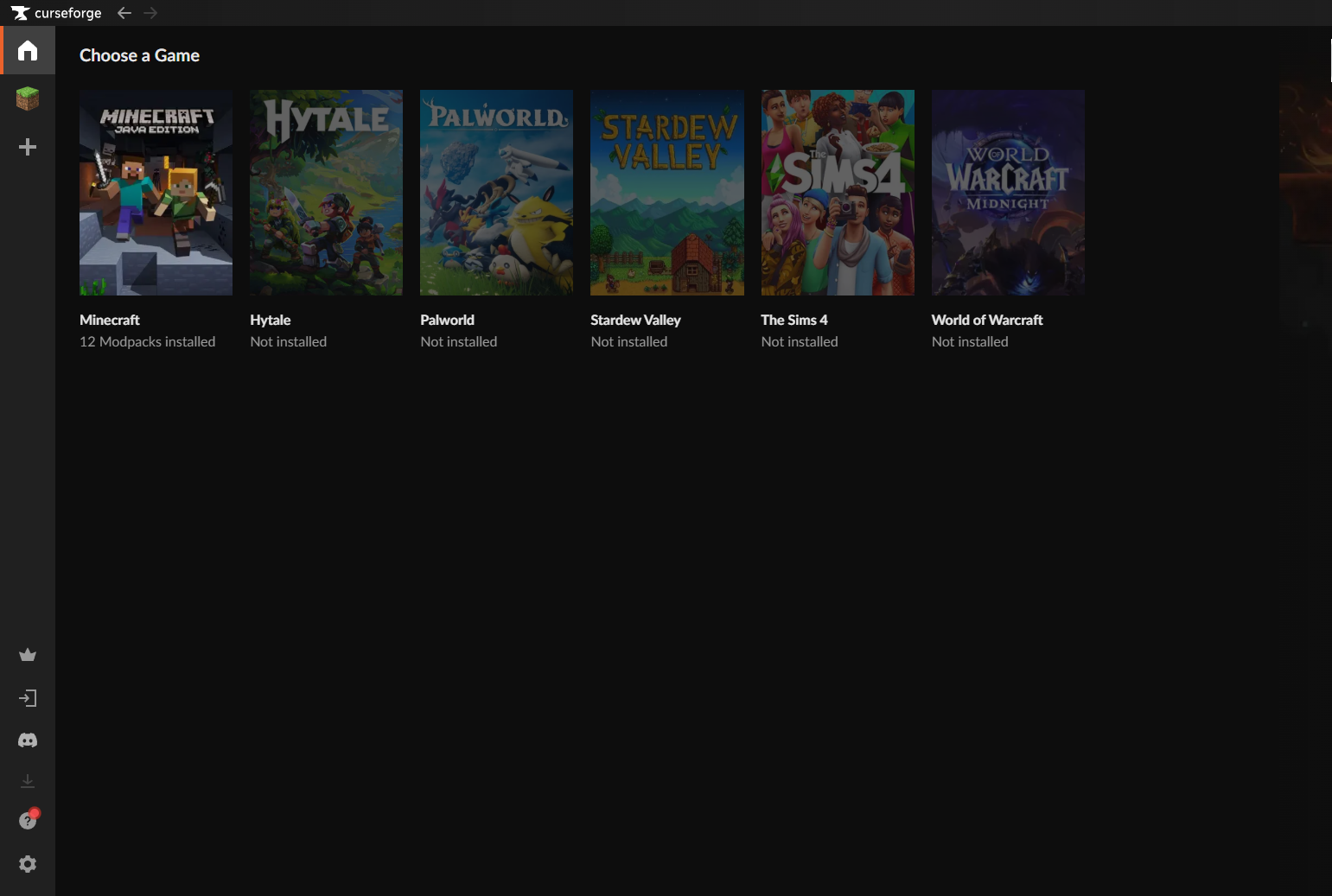Click 'Not installed' under Stardew Valley

(x=629, y=341)
